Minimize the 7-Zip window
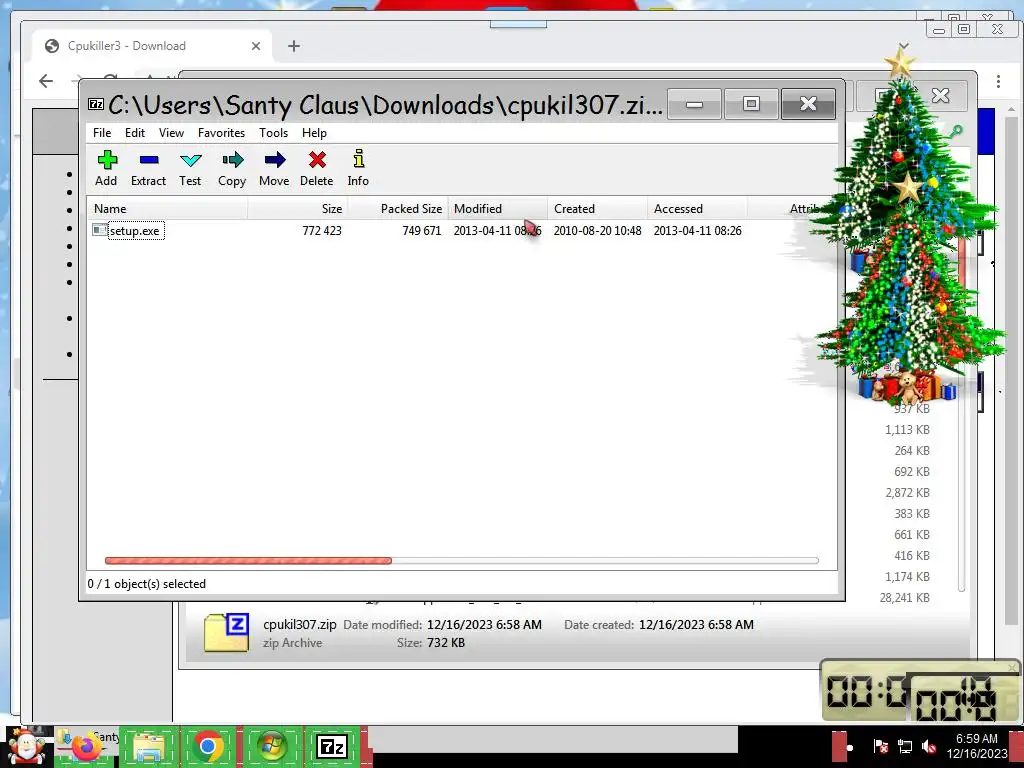Screen dimensions: 1024x768 (695, 104)
